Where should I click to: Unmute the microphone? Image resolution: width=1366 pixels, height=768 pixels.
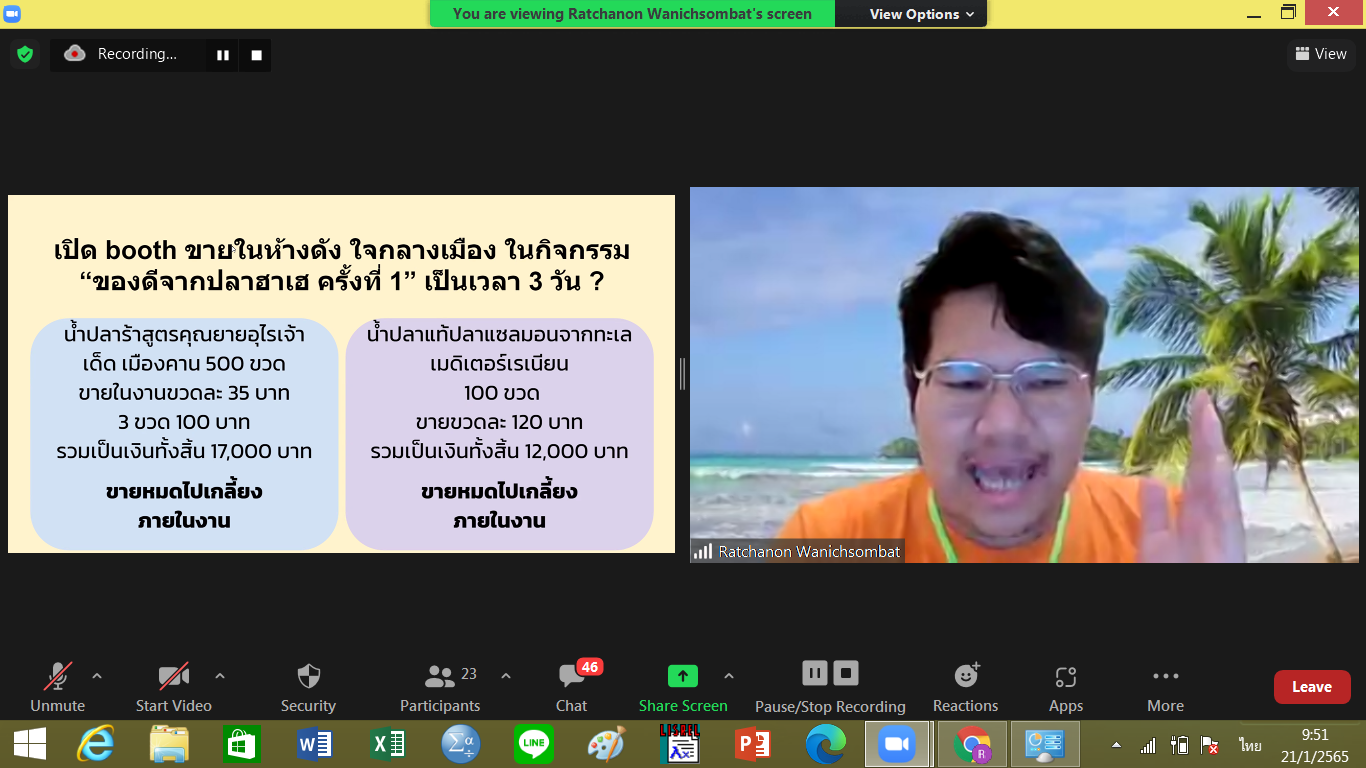click(57, 687)
